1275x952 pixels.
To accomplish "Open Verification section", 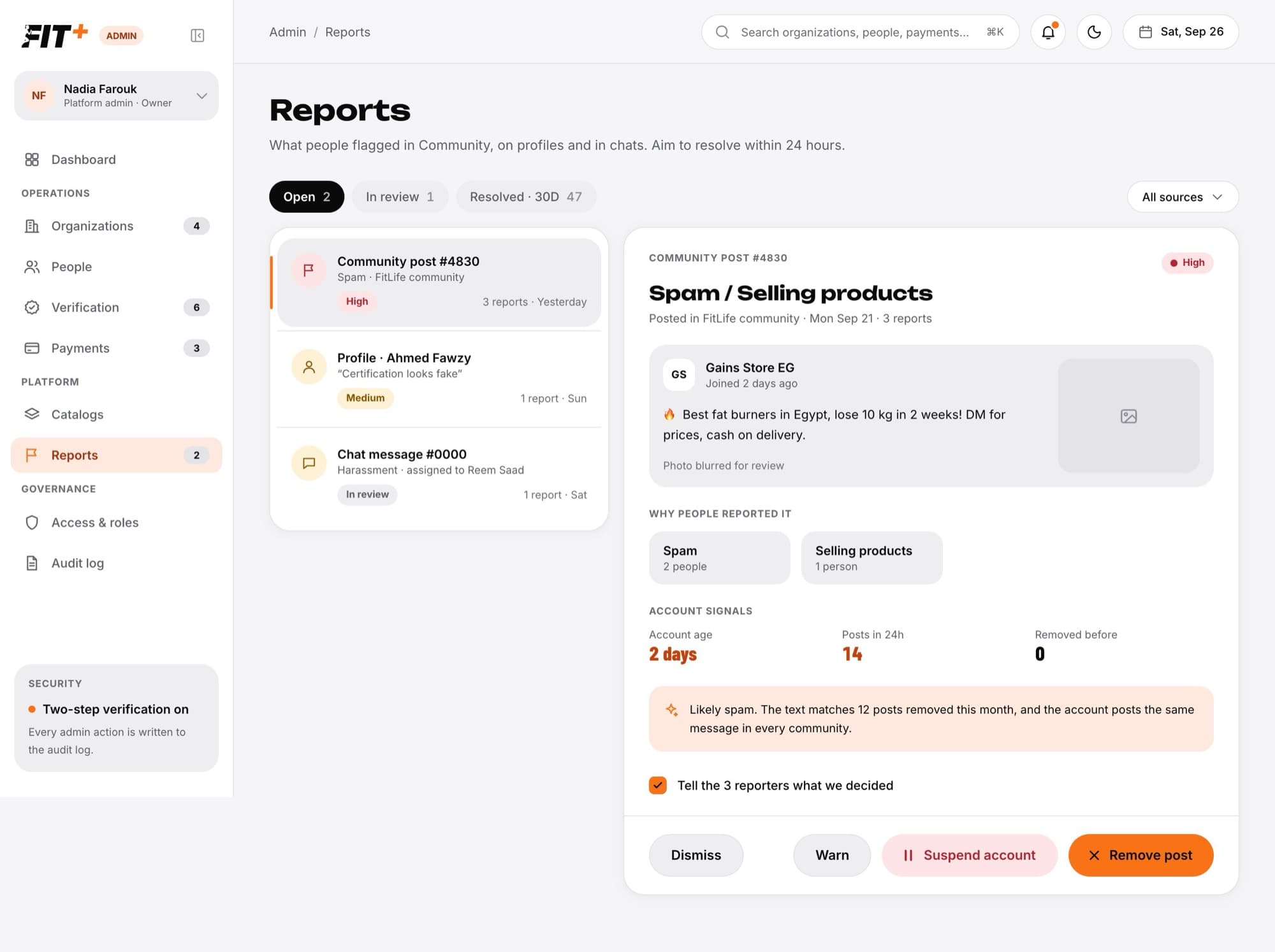I will [x=117, y=307].
